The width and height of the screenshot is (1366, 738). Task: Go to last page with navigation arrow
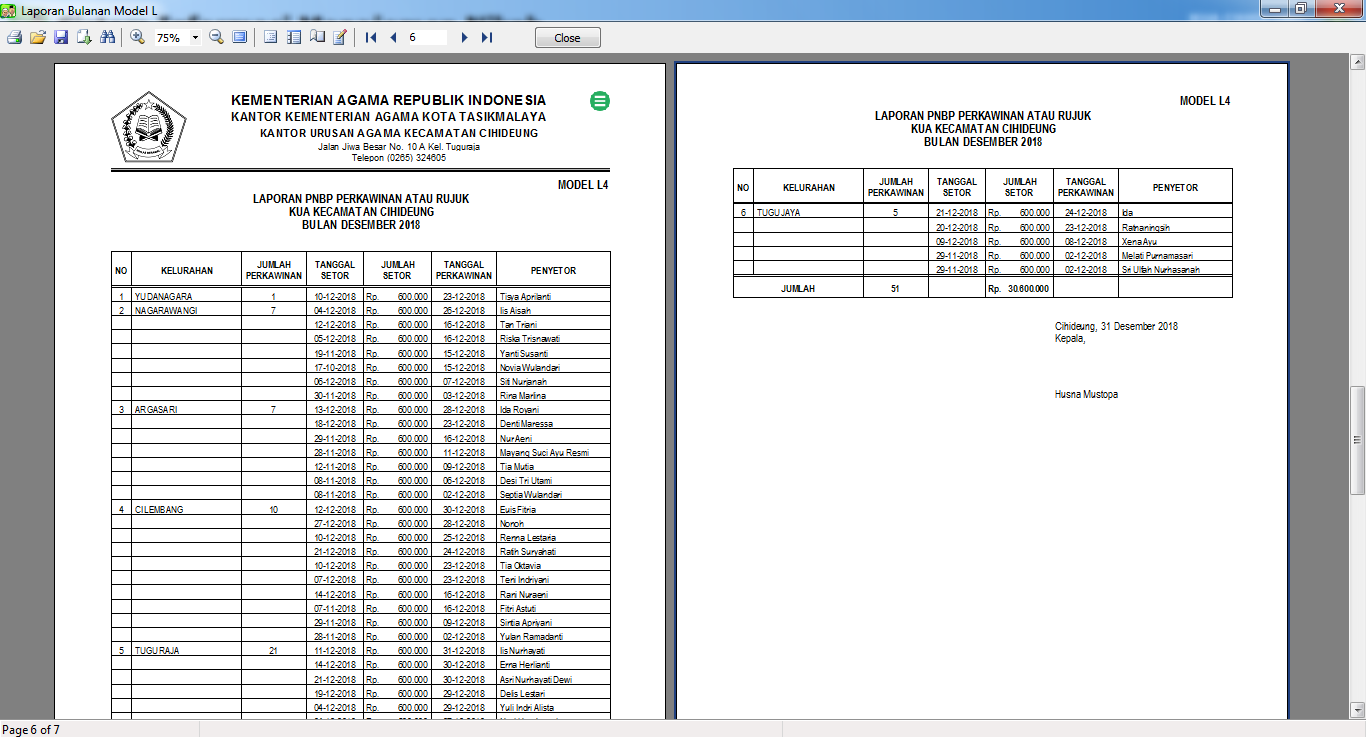(x=487, y=37)
